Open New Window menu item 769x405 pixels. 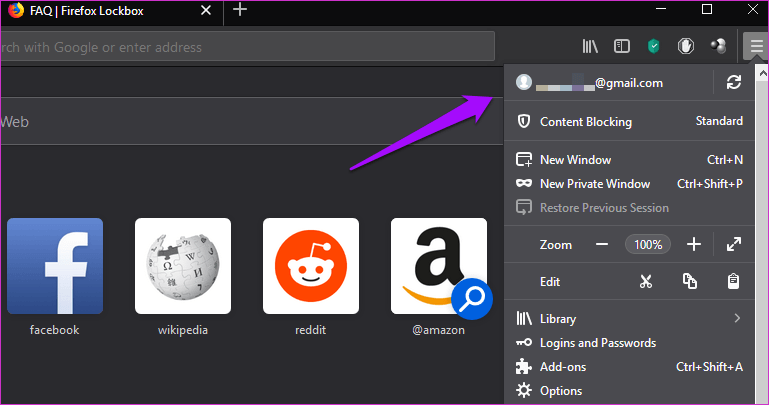[x=629, y=160]
